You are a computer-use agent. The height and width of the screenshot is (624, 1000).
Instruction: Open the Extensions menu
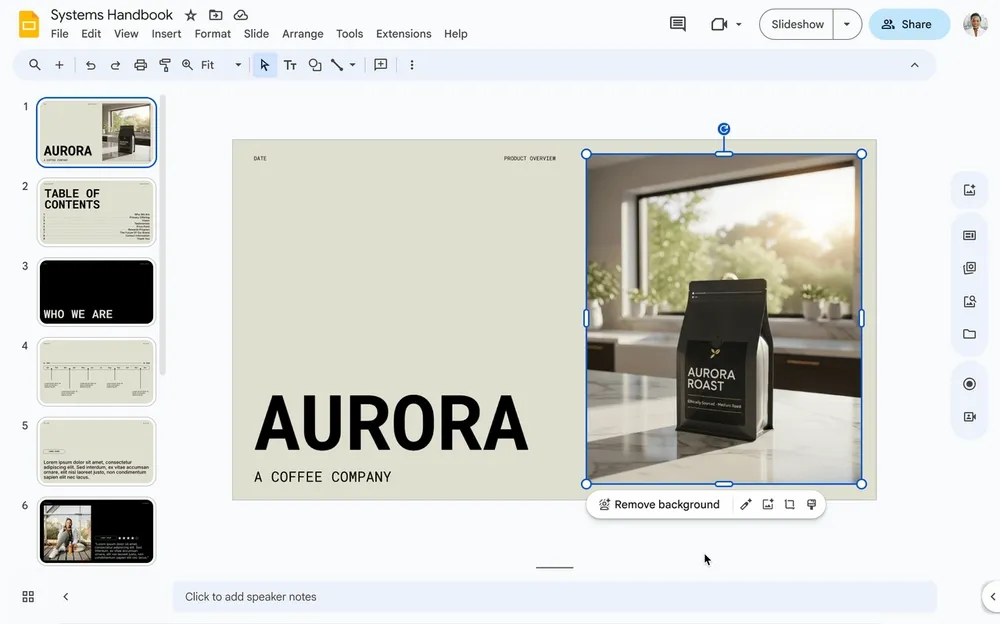pos(403,33)
